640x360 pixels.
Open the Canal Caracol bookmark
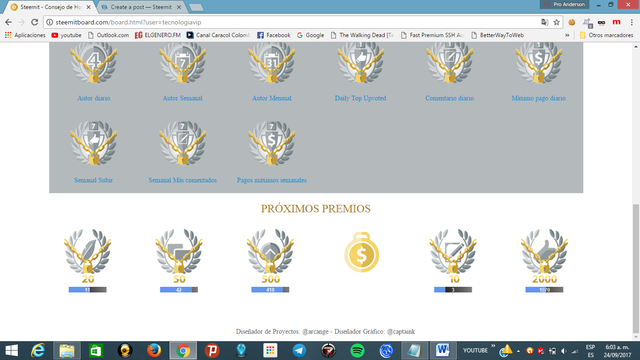pos(218,35)
